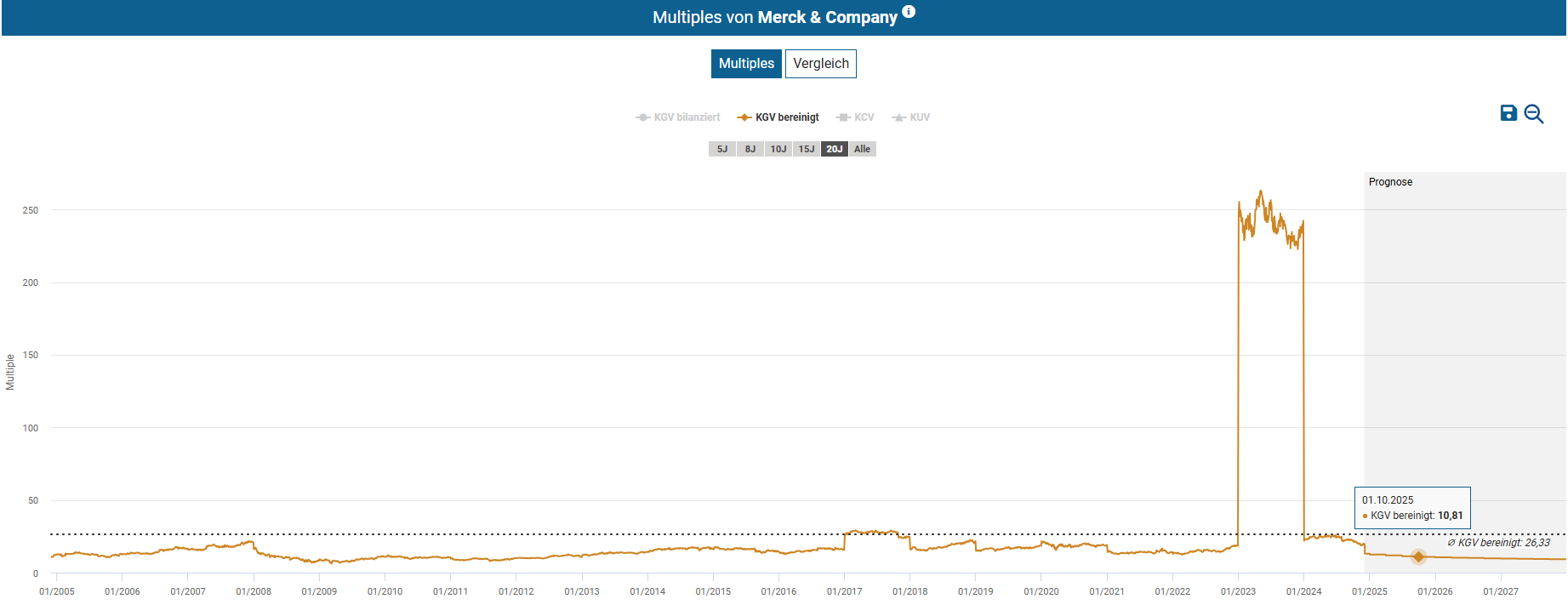Click the Prognose forecast area label

[1390, 182]
